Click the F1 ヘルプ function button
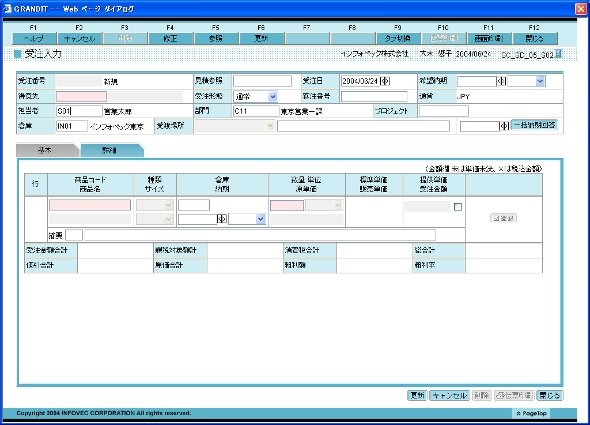This screenshot has width=590, height=425. click(34, 38)
